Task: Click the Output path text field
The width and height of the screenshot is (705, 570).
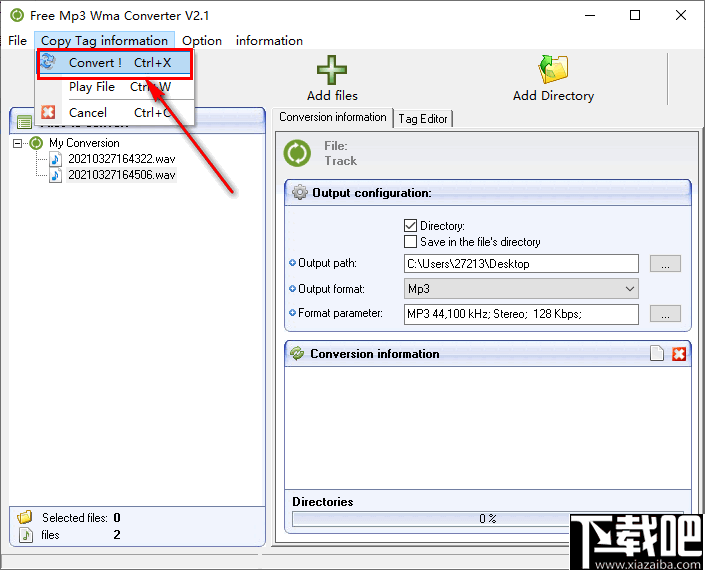Action: point(521,263)
